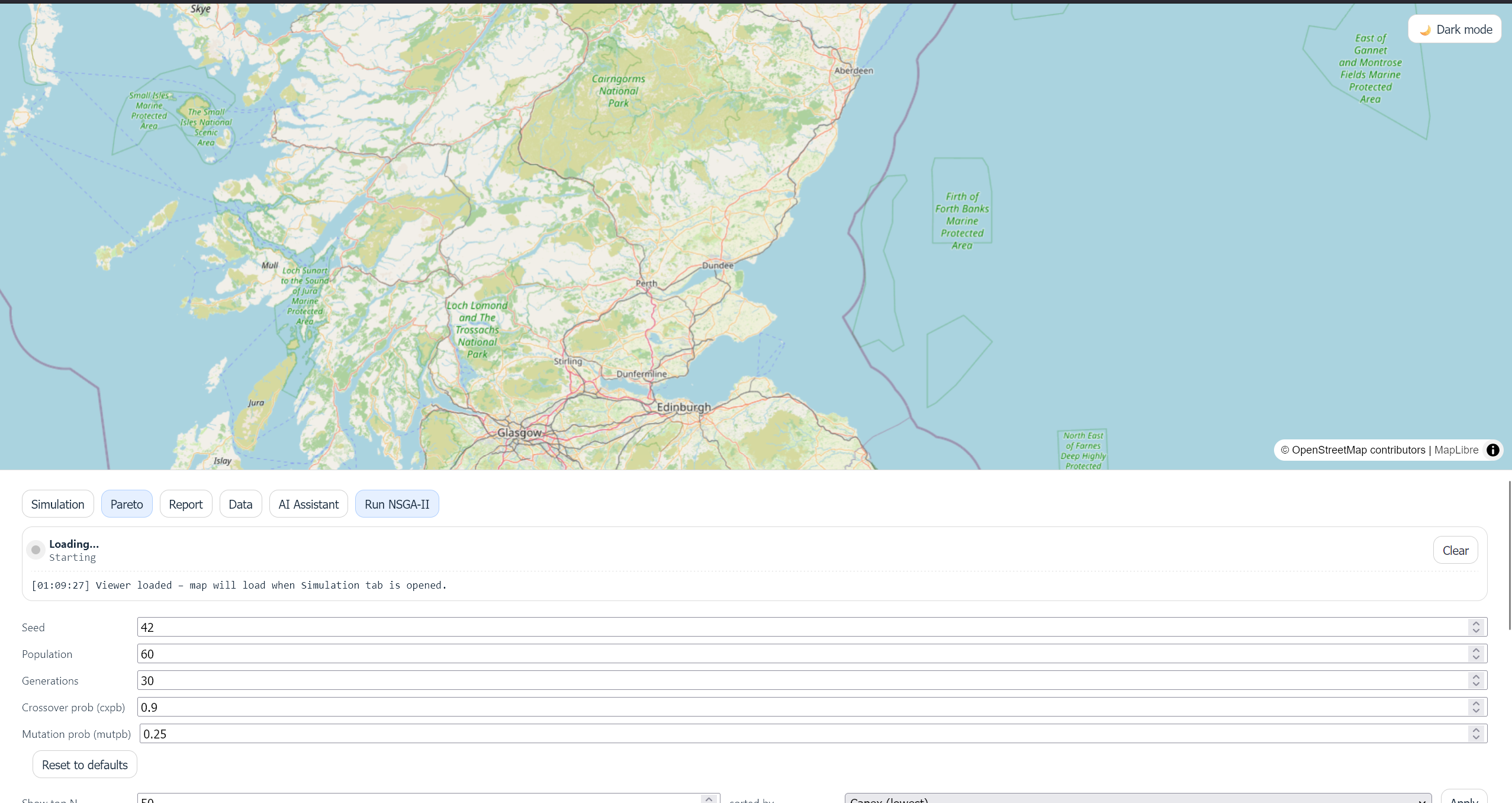This screenshot has height=803, width=1512.
Task: Click the Generations input field
Action: pos(812,680)
